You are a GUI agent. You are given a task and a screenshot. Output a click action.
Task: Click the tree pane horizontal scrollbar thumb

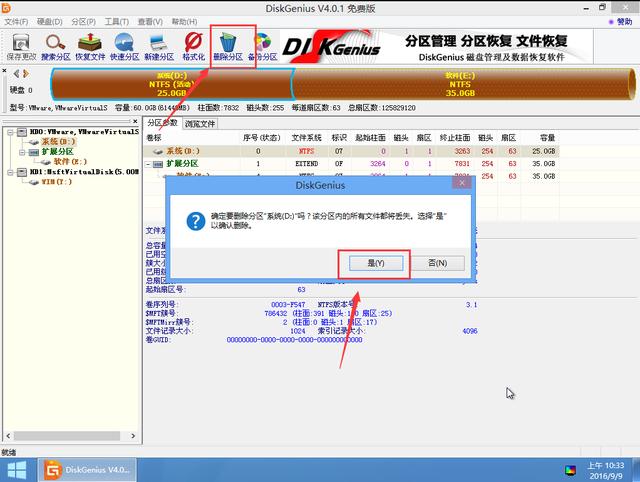(x=67, y=436)
